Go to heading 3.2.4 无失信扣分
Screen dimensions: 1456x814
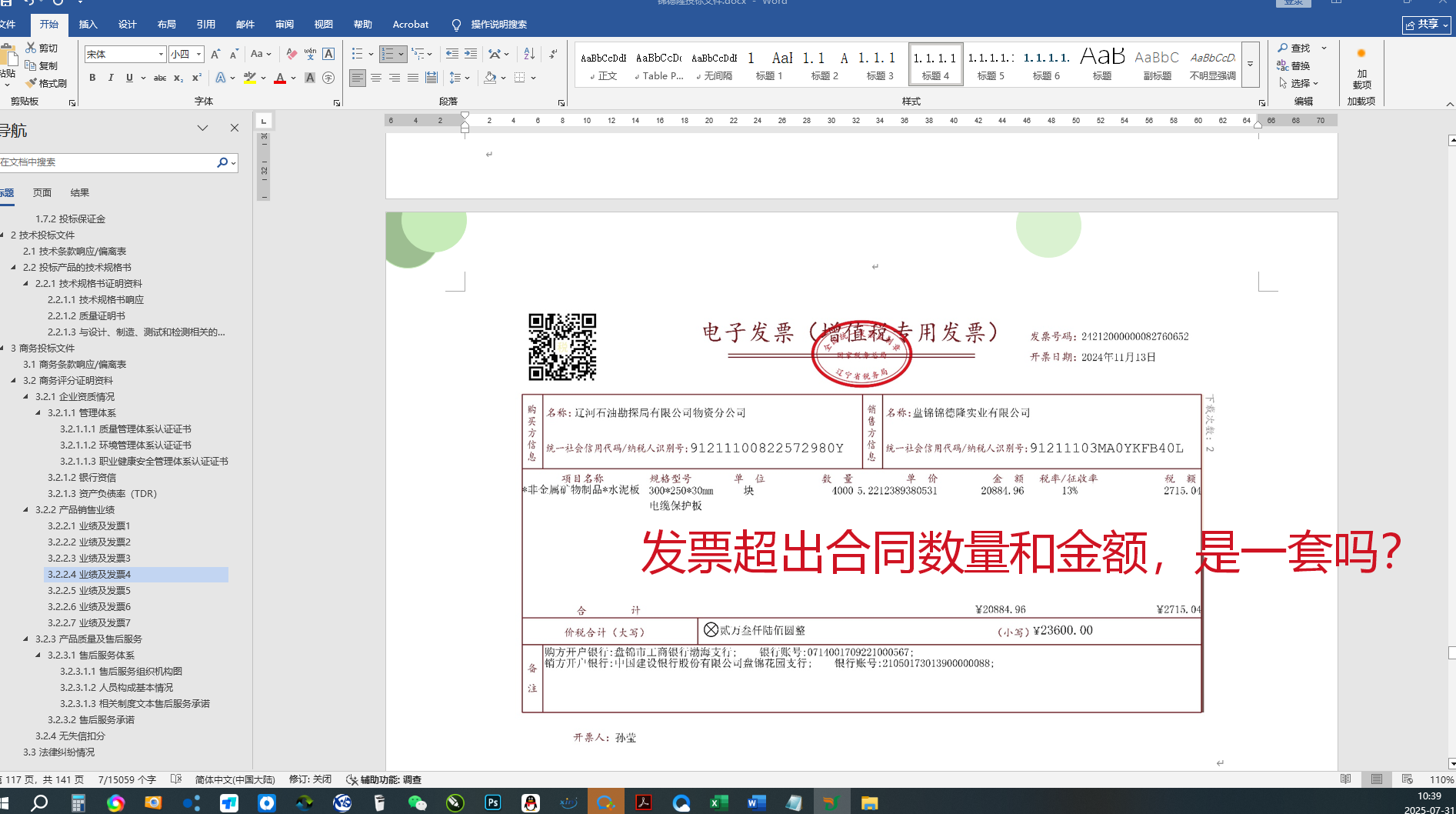pos(70,736)
